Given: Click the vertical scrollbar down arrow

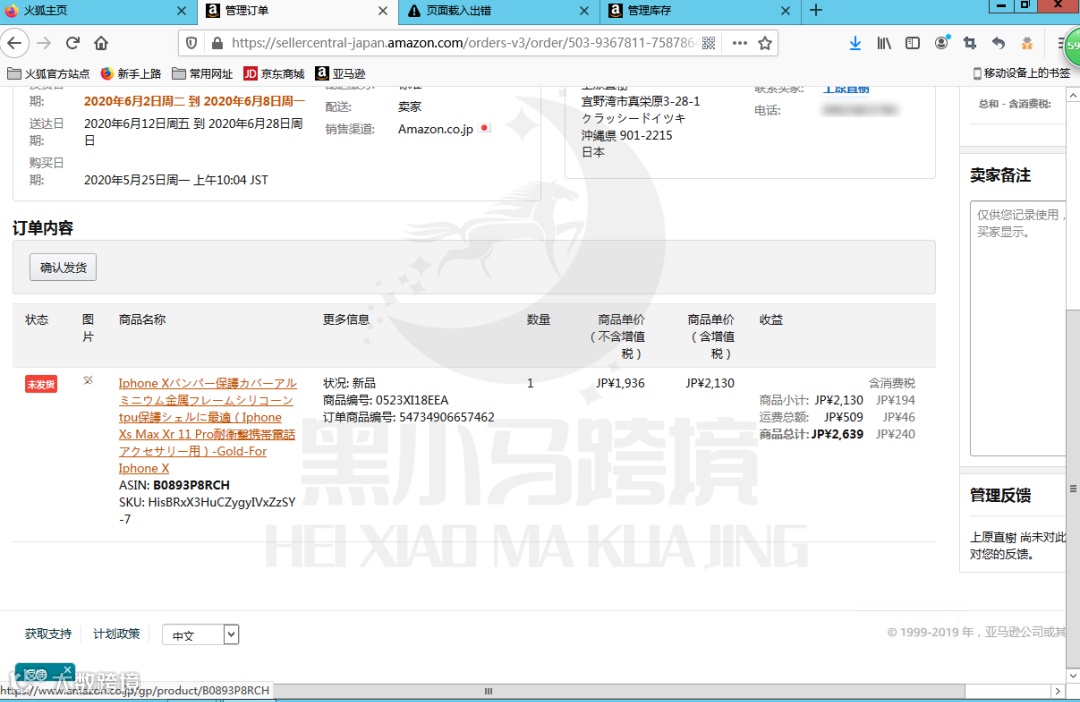Looking at the screenshot, I should 1073,676.
